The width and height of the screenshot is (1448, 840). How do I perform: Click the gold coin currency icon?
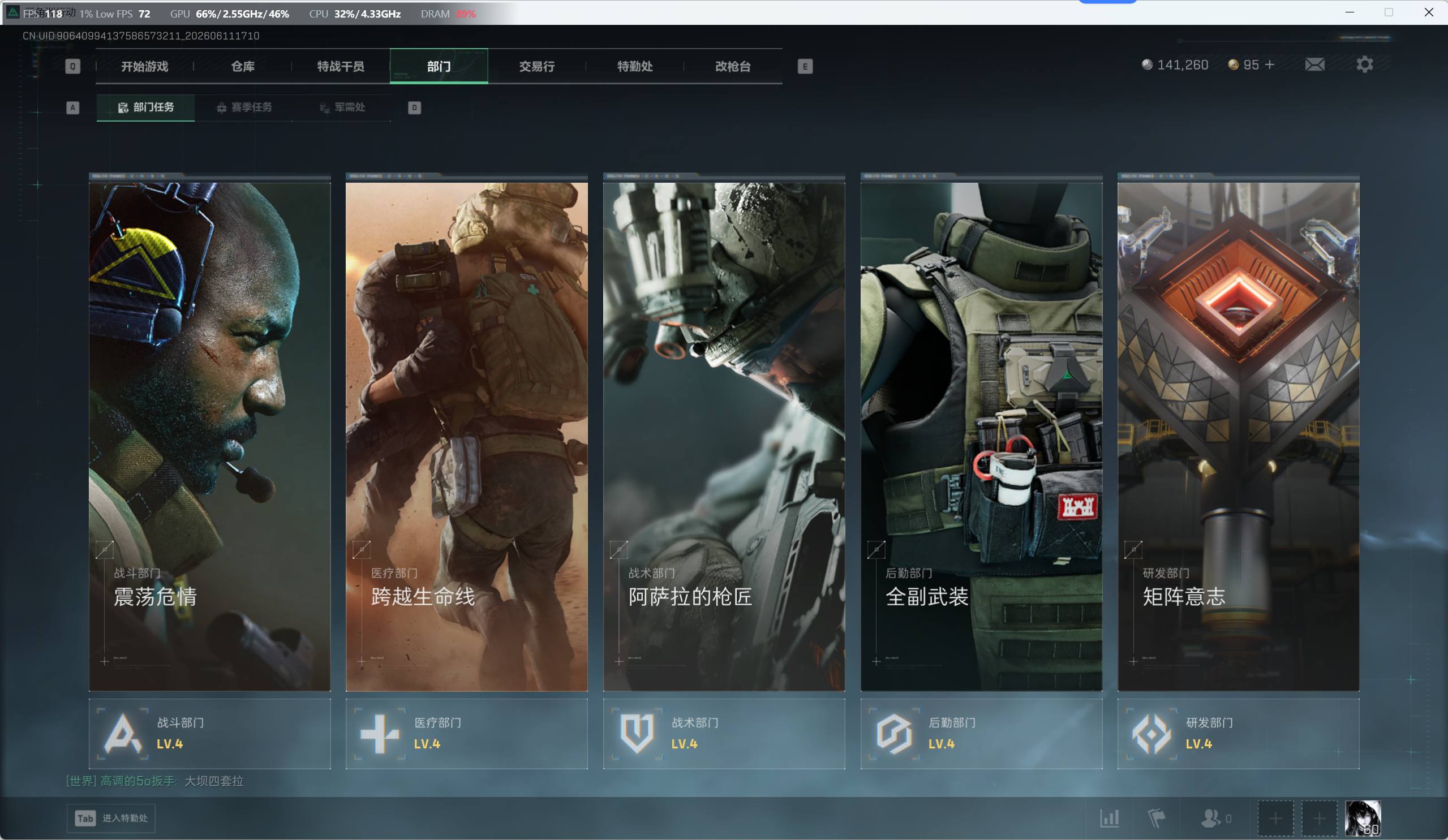coord(1233,64)
